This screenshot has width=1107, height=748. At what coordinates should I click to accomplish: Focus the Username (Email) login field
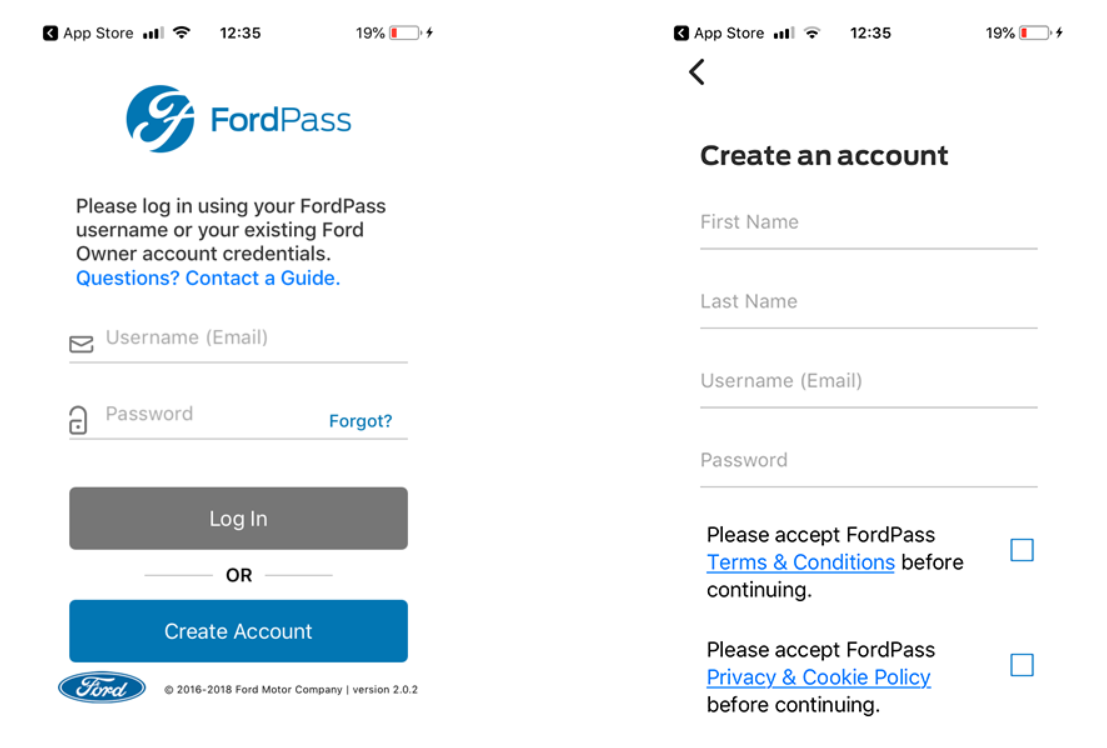pyautogui.click(x=250, y=338)
